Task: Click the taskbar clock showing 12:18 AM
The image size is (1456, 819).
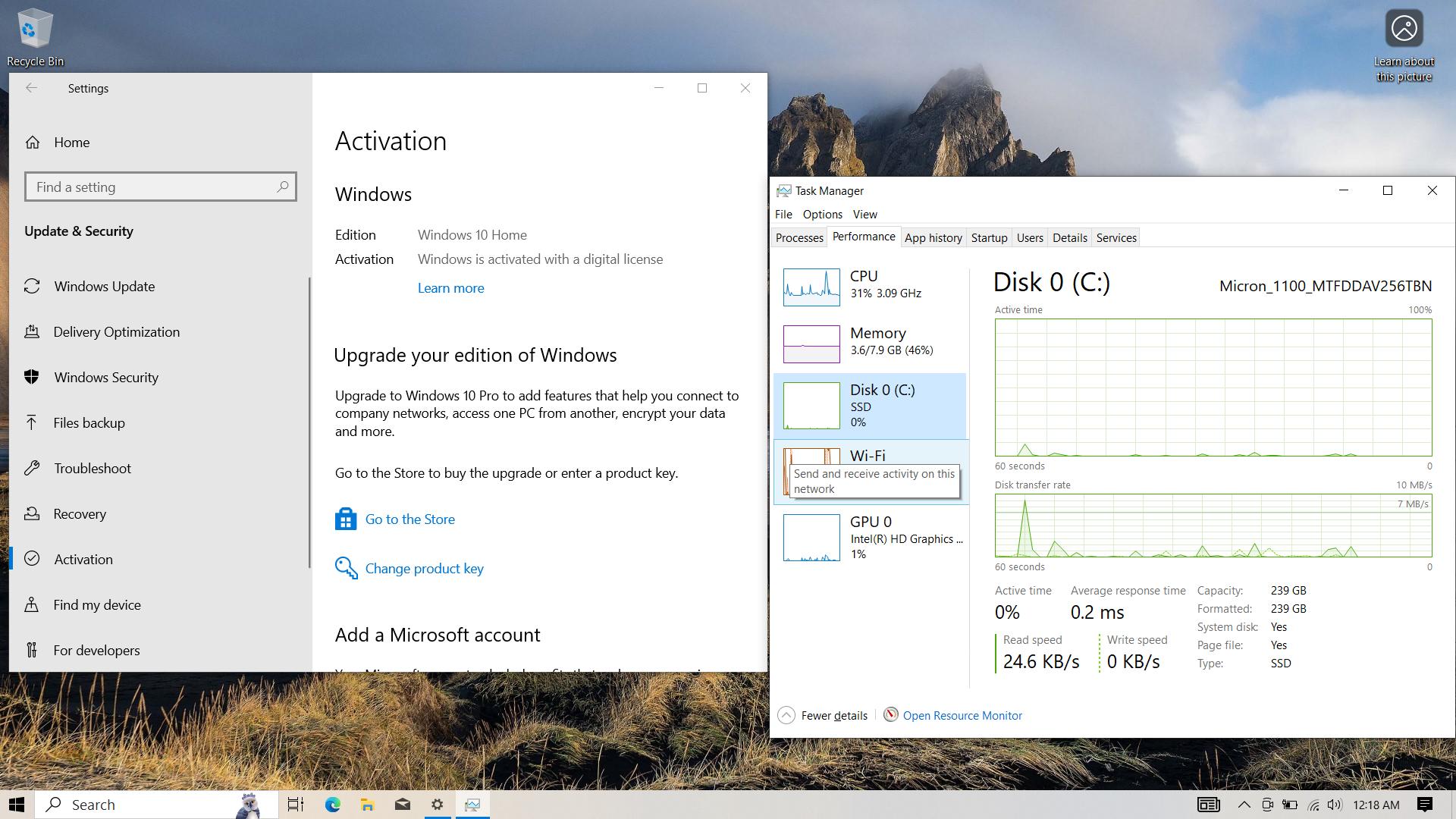Action: click(x=1376, y=805)
